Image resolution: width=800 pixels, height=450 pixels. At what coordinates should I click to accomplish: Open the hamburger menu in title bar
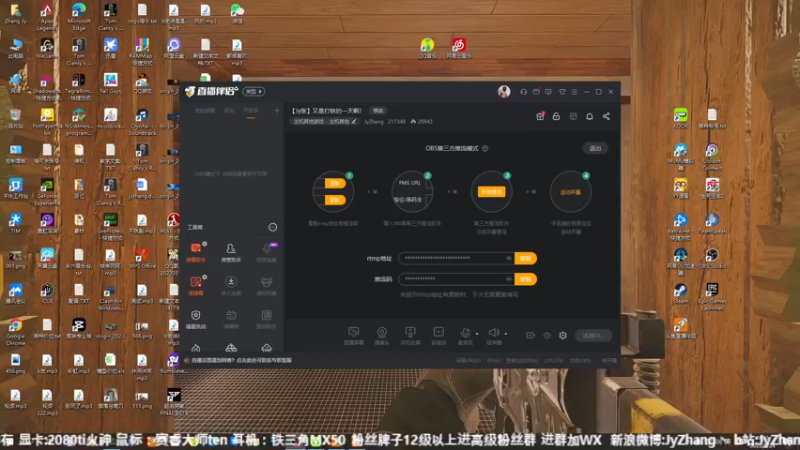(574, 92)
